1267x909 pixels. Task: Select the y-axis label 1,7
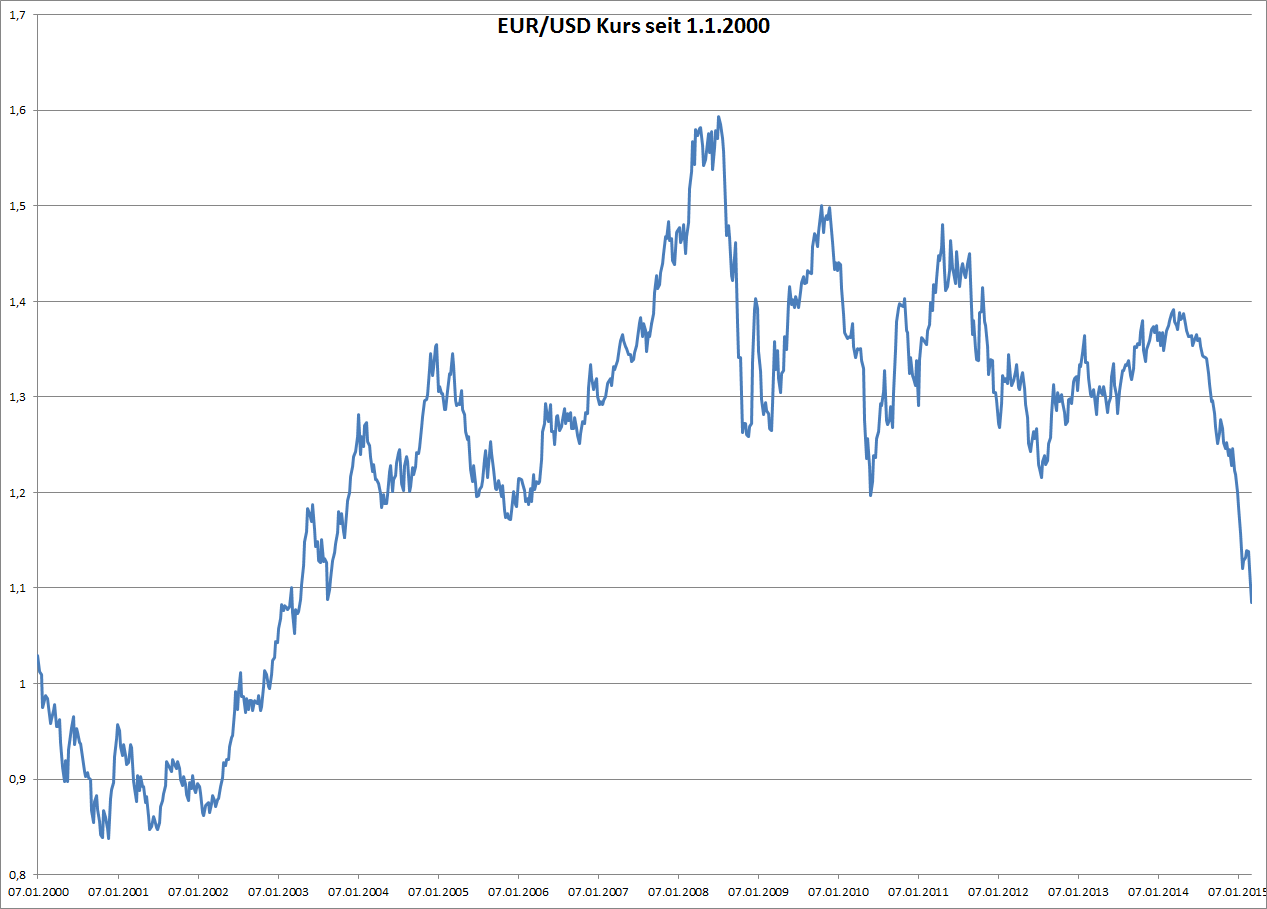pyautogui.click(x=17, y=15)
